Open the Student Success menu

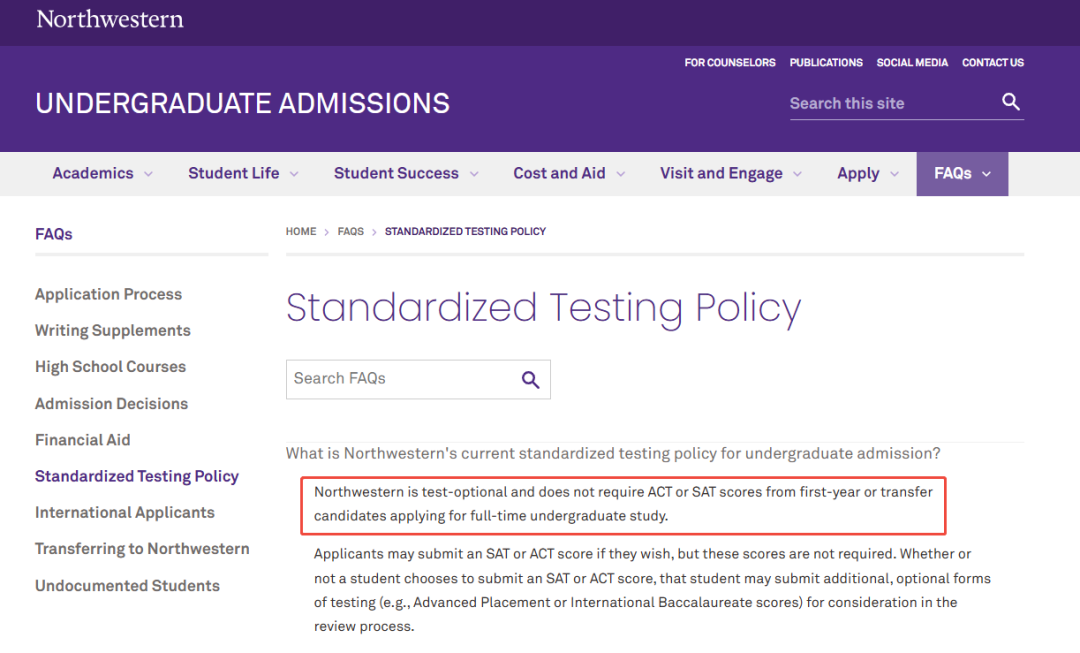pos(406,174)
